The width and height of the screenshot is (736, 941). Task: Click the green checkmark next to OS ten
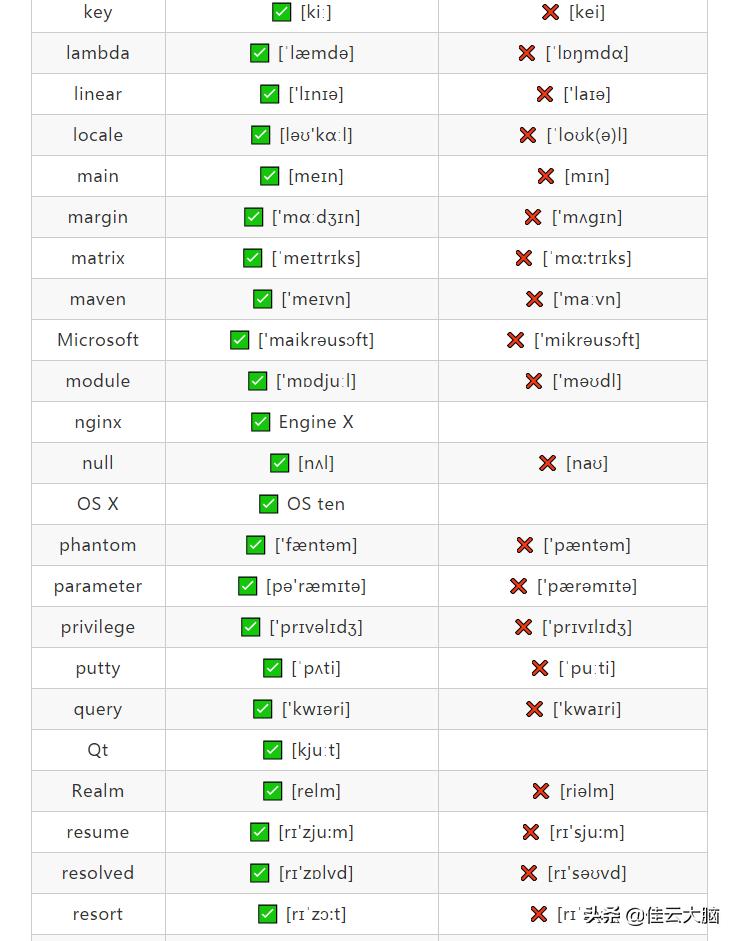point(269,504)
